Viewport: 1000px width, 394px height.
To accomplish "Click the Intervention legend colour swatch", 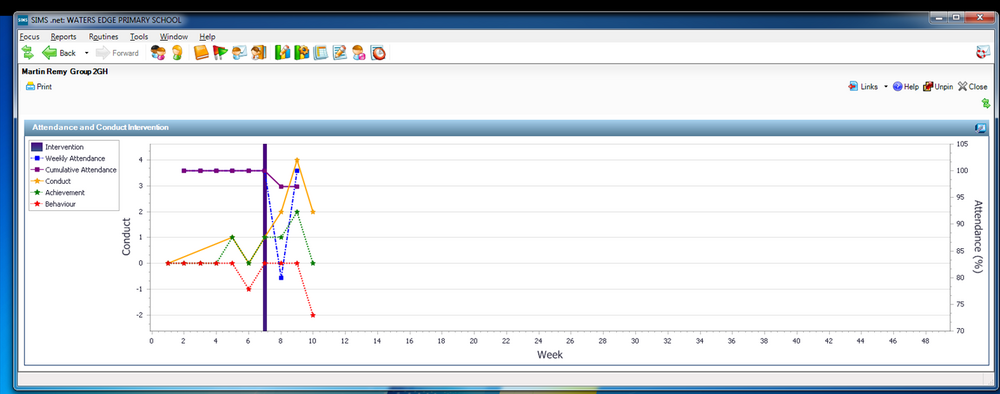I will point(37,147).
